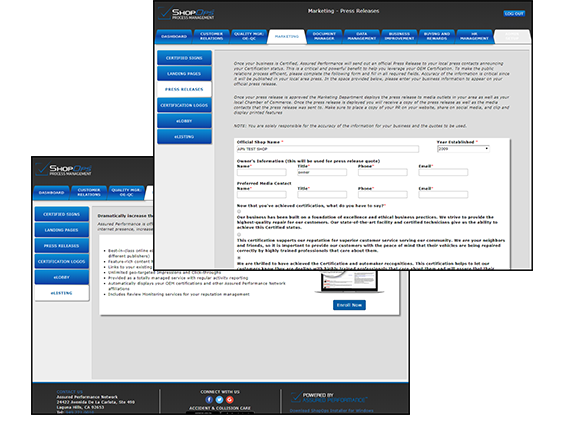The height and width of the screenshot is (426, 566).
Task: Select the 'This certification supports our reputation' quote option
Action: coord(239,235)
